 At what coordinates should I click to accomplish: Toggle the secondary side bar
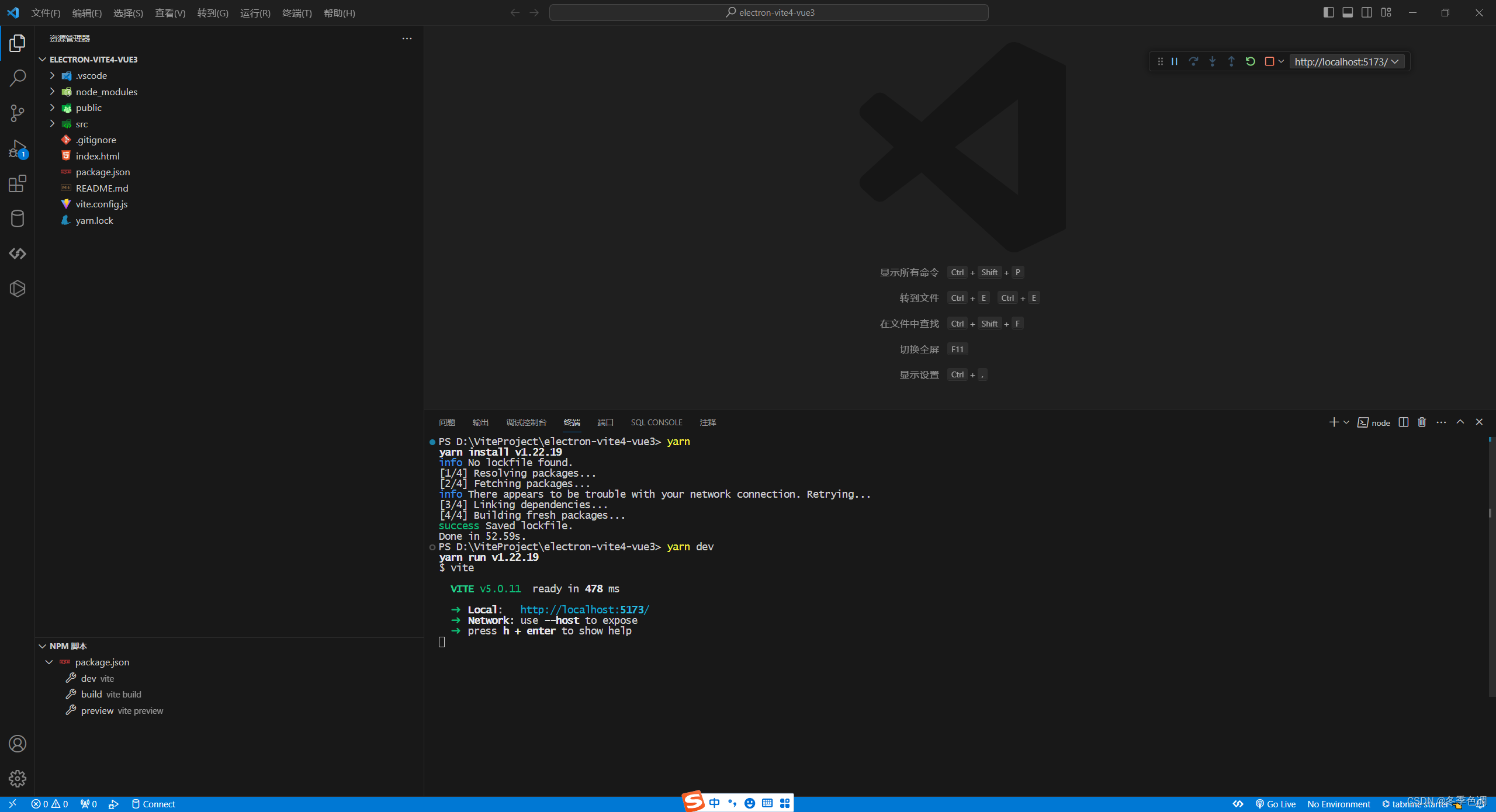point(1367,12)
